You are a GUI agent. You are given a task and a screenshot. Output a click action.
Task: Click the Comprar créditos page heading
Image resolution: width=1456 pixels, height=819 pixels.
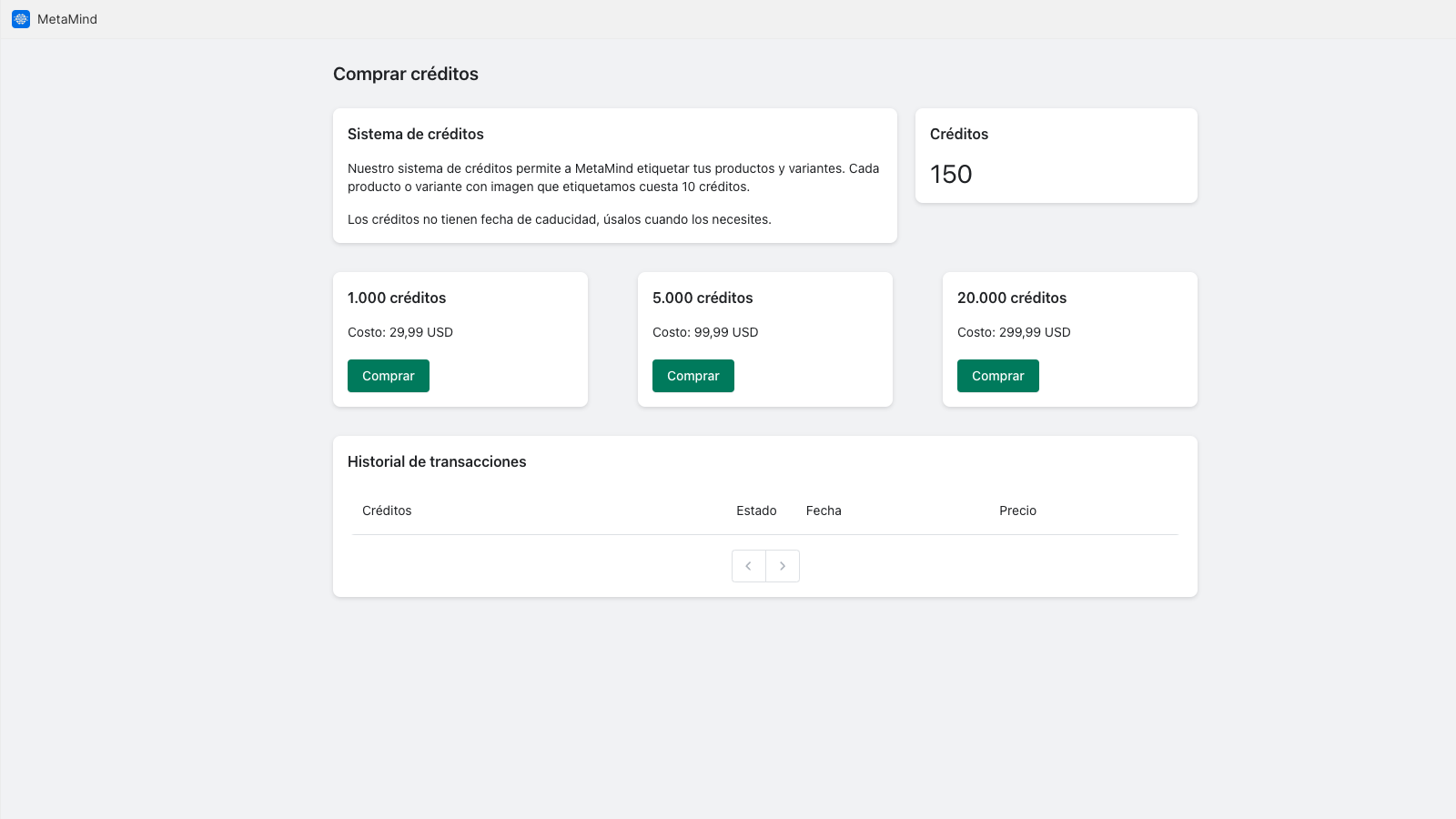click(x=406, y=74)
